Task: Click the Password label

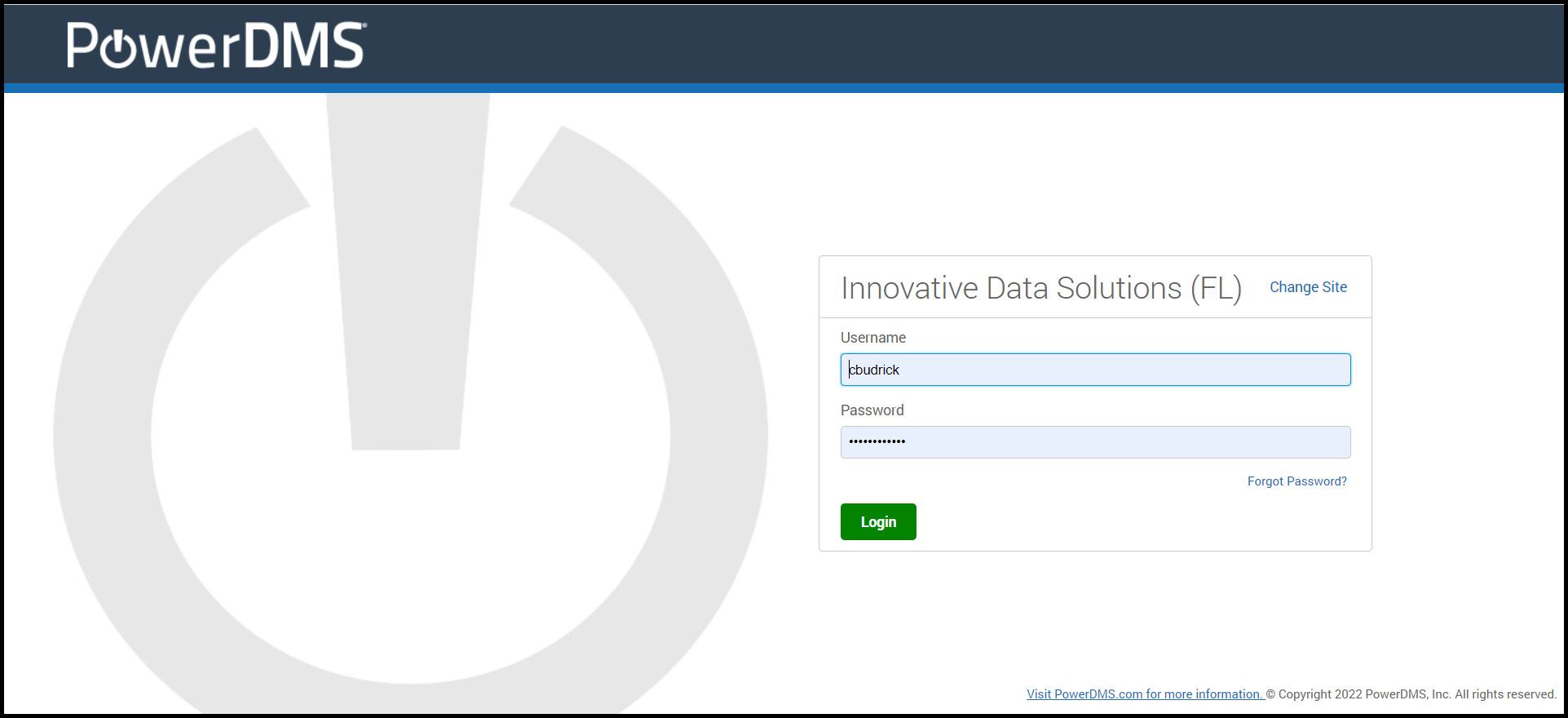Action: (872, 410)
